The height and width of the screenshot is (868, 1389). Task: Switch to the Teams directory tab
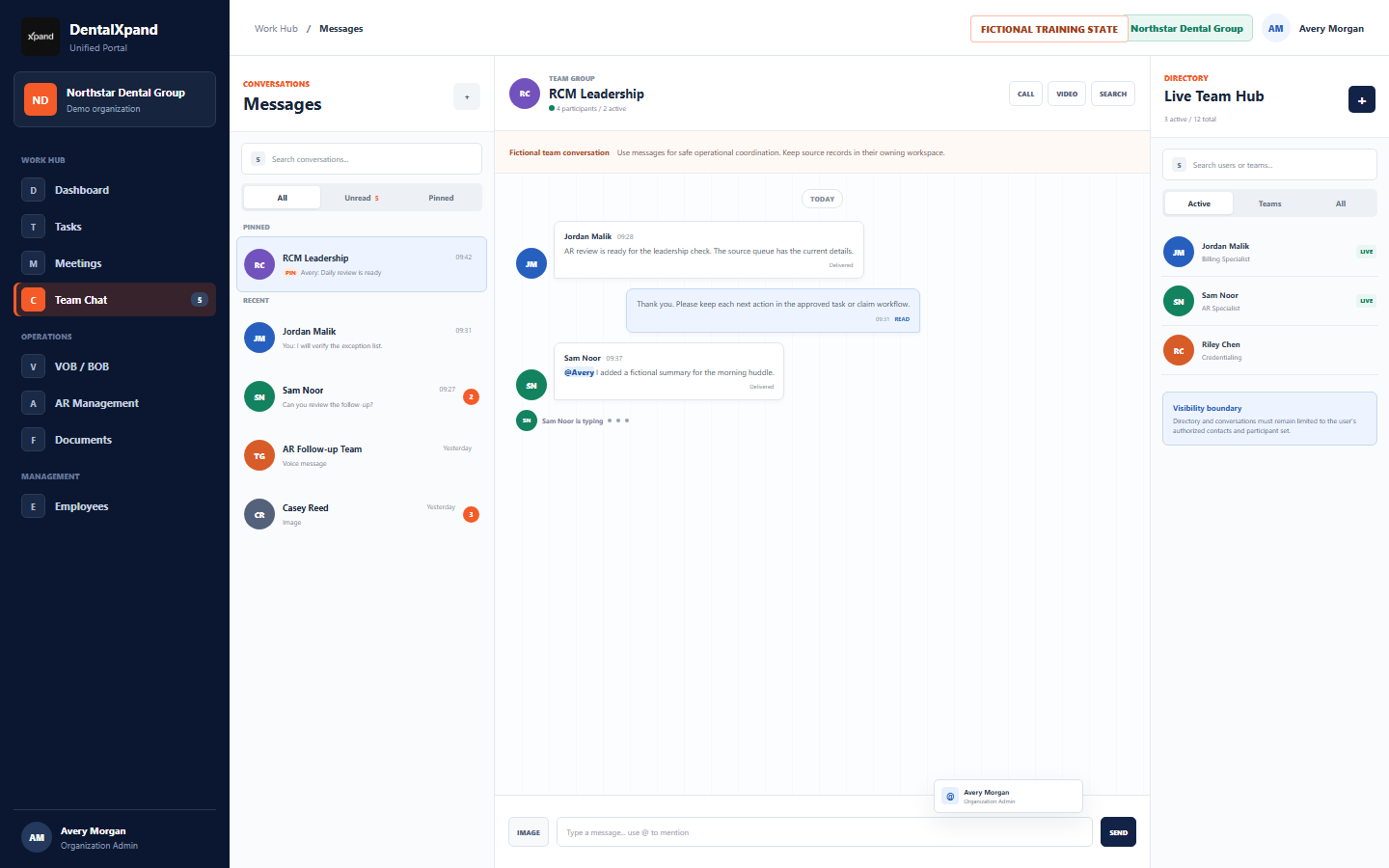click(x=1270, y=203)
